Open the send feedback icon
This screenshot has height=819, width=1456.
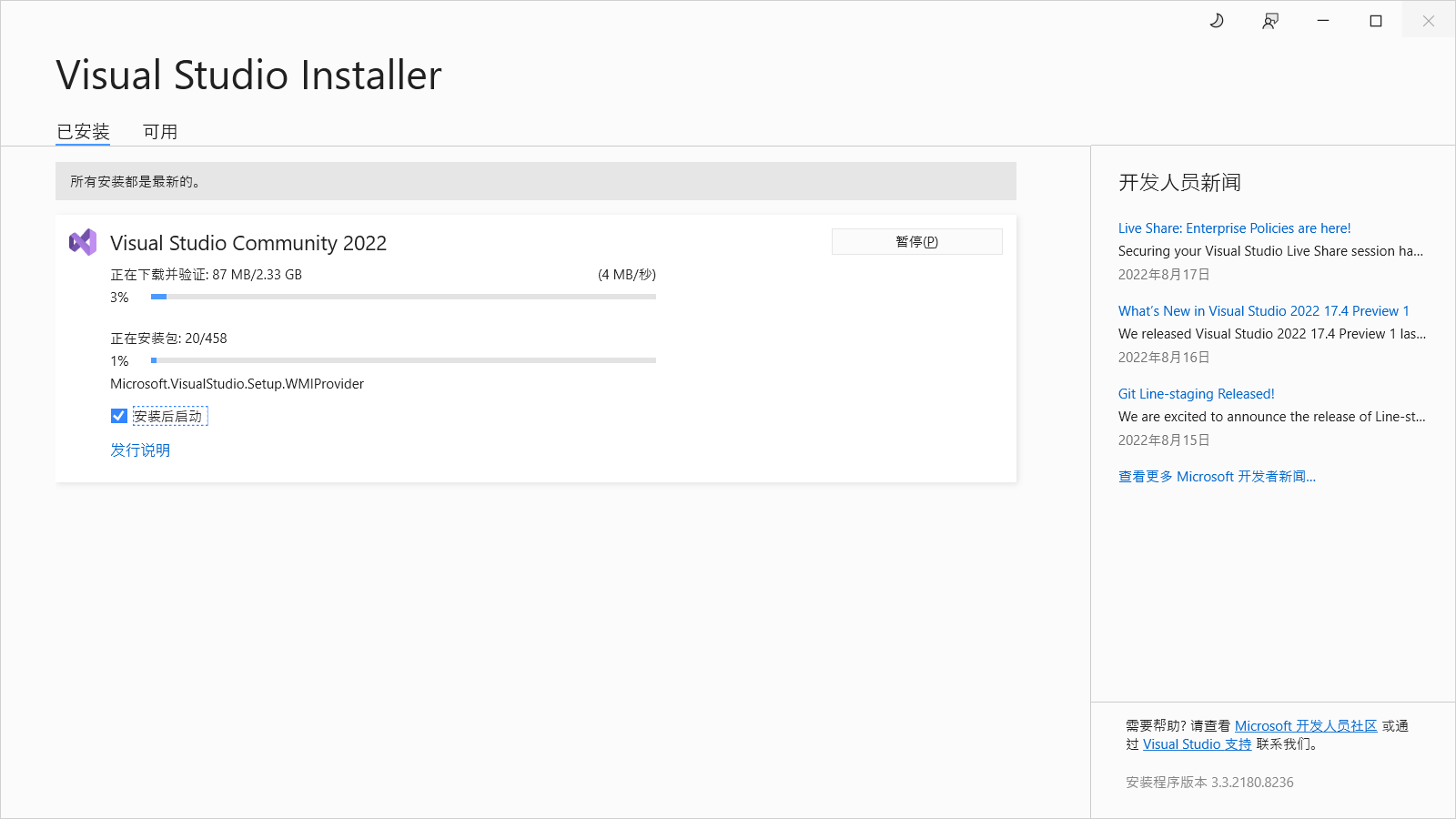click(x=1270, y=21)
